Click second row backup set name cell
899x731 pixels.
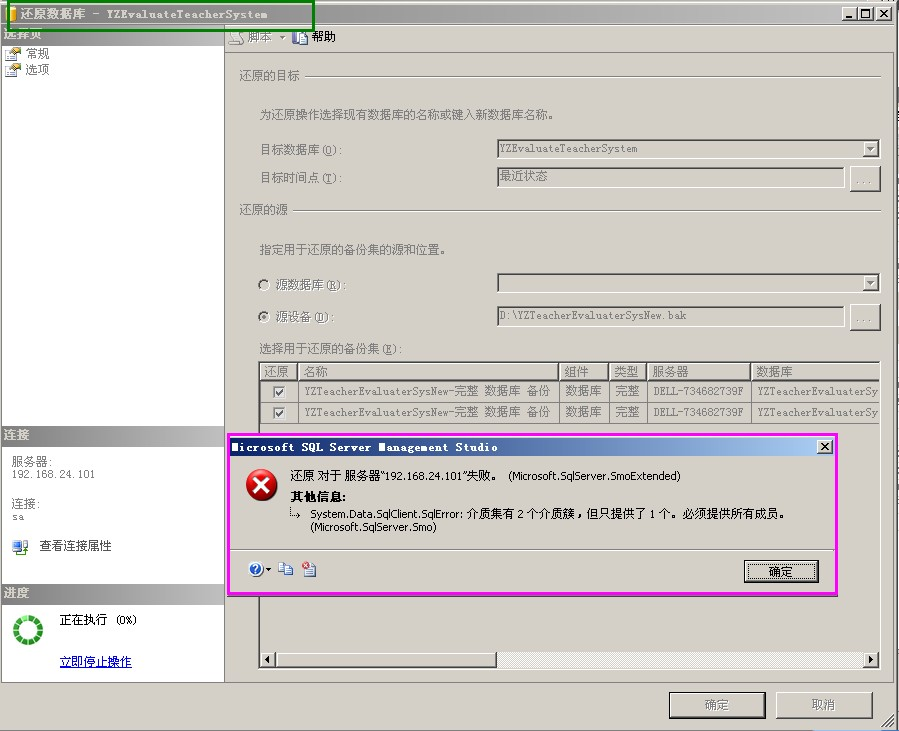click(428, 412)
